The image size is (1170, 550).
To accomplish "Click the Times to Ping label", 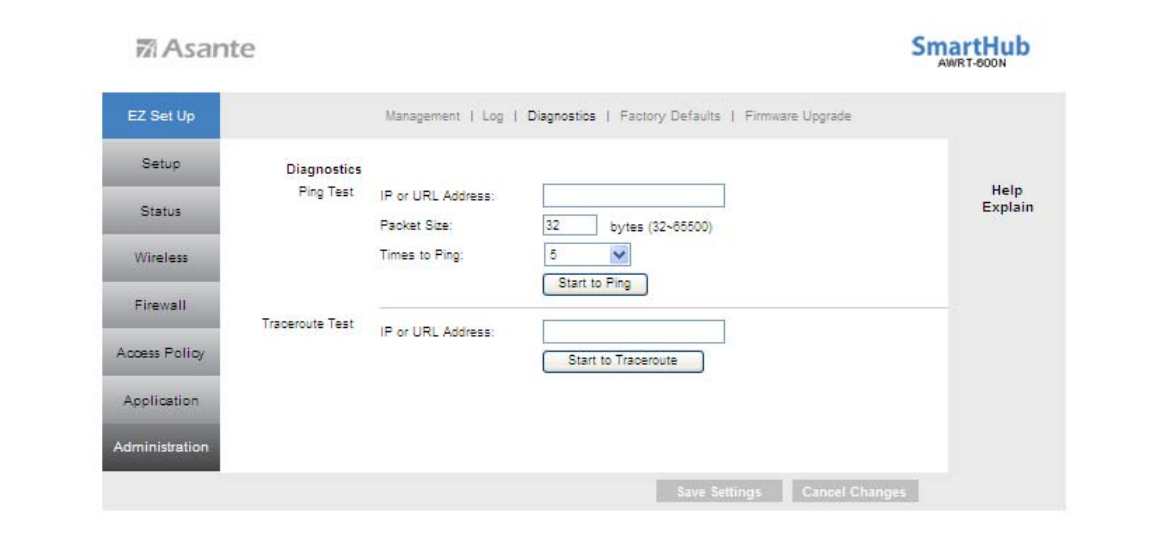I will click(x=422, y=255).
